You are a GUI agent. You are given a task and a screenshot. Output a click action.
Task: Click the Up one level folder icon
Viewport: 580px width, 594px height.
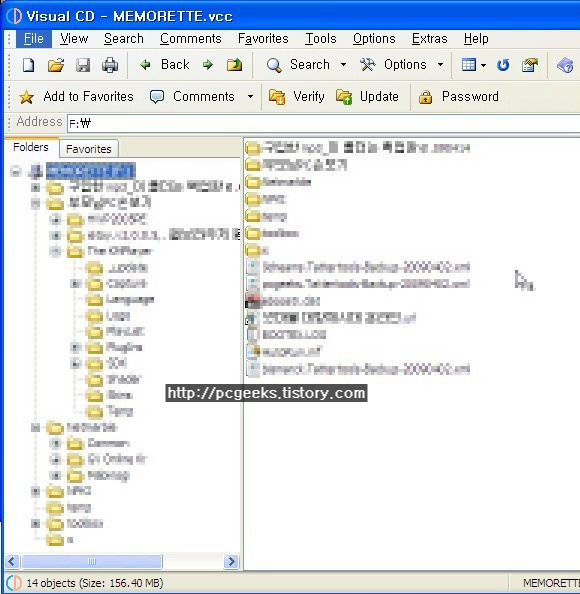(x=235, y=65)
